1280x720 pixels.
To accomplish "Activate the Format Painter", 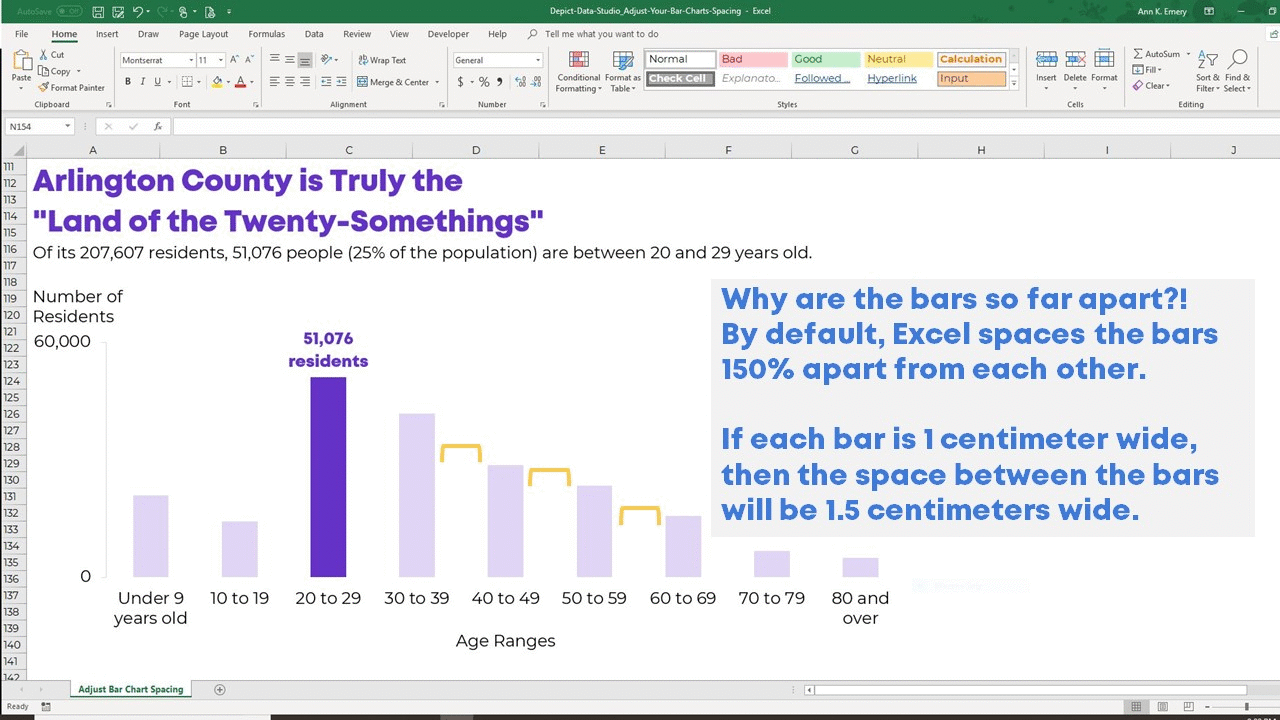I will coord(72,87).
